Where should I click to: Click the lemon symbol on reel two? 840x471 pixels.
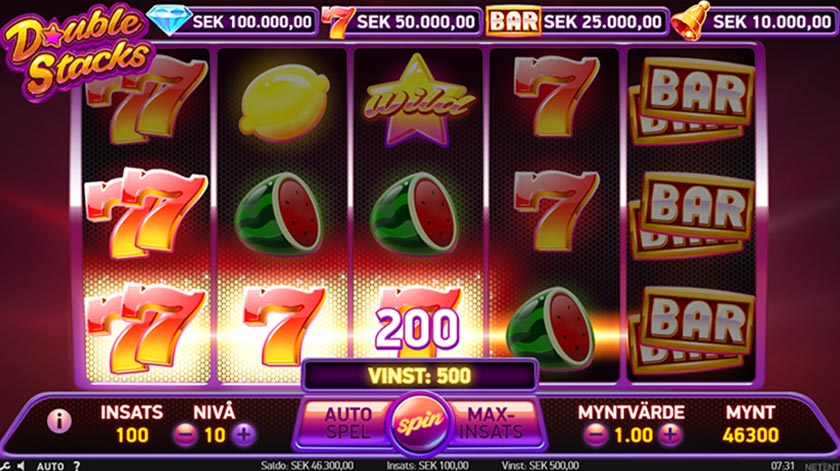[283, 103]
